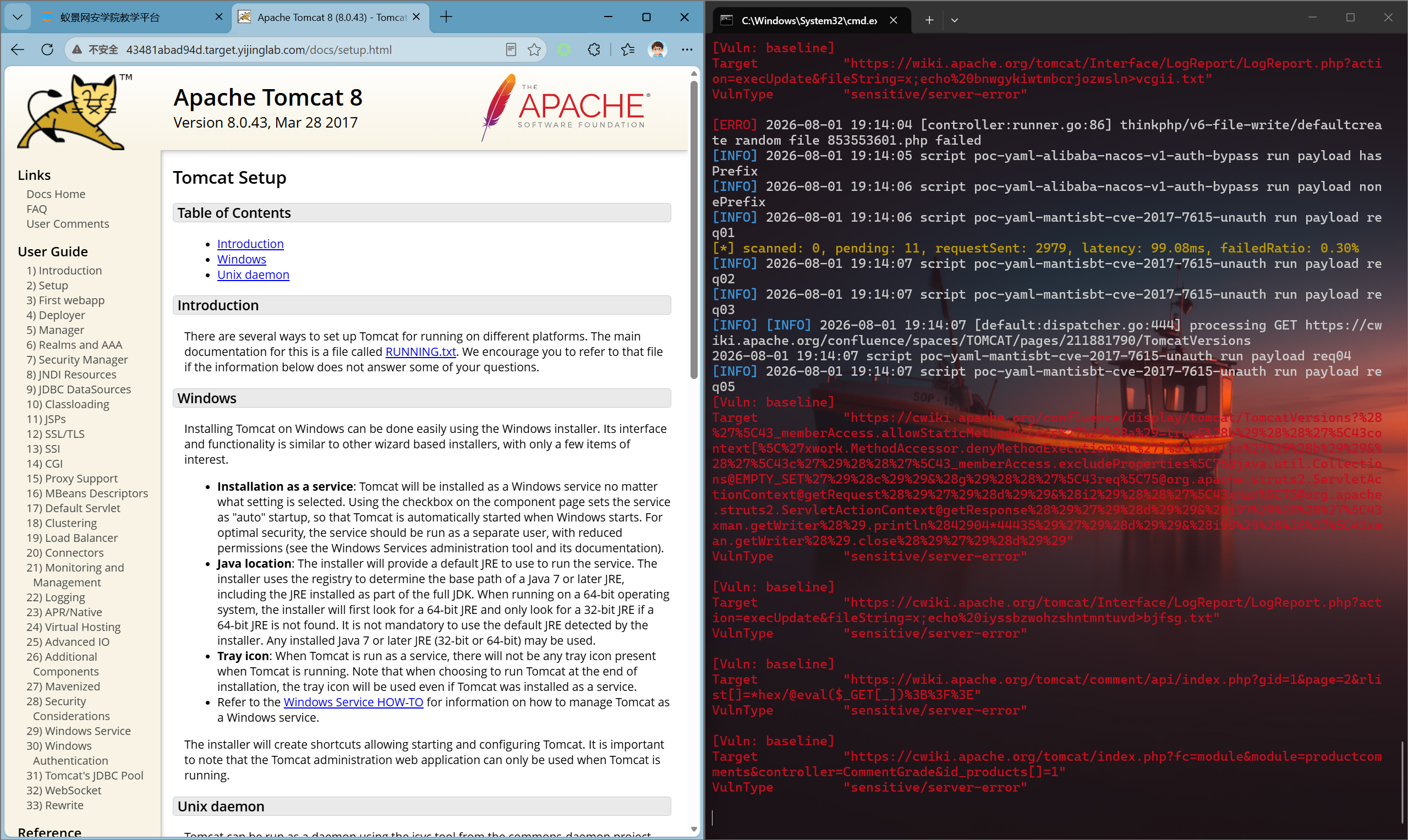The height and width of the screenshot is (840, 1408).
Task: Open the browser extensions puzzle icon
Action: [x=594, y=50]
